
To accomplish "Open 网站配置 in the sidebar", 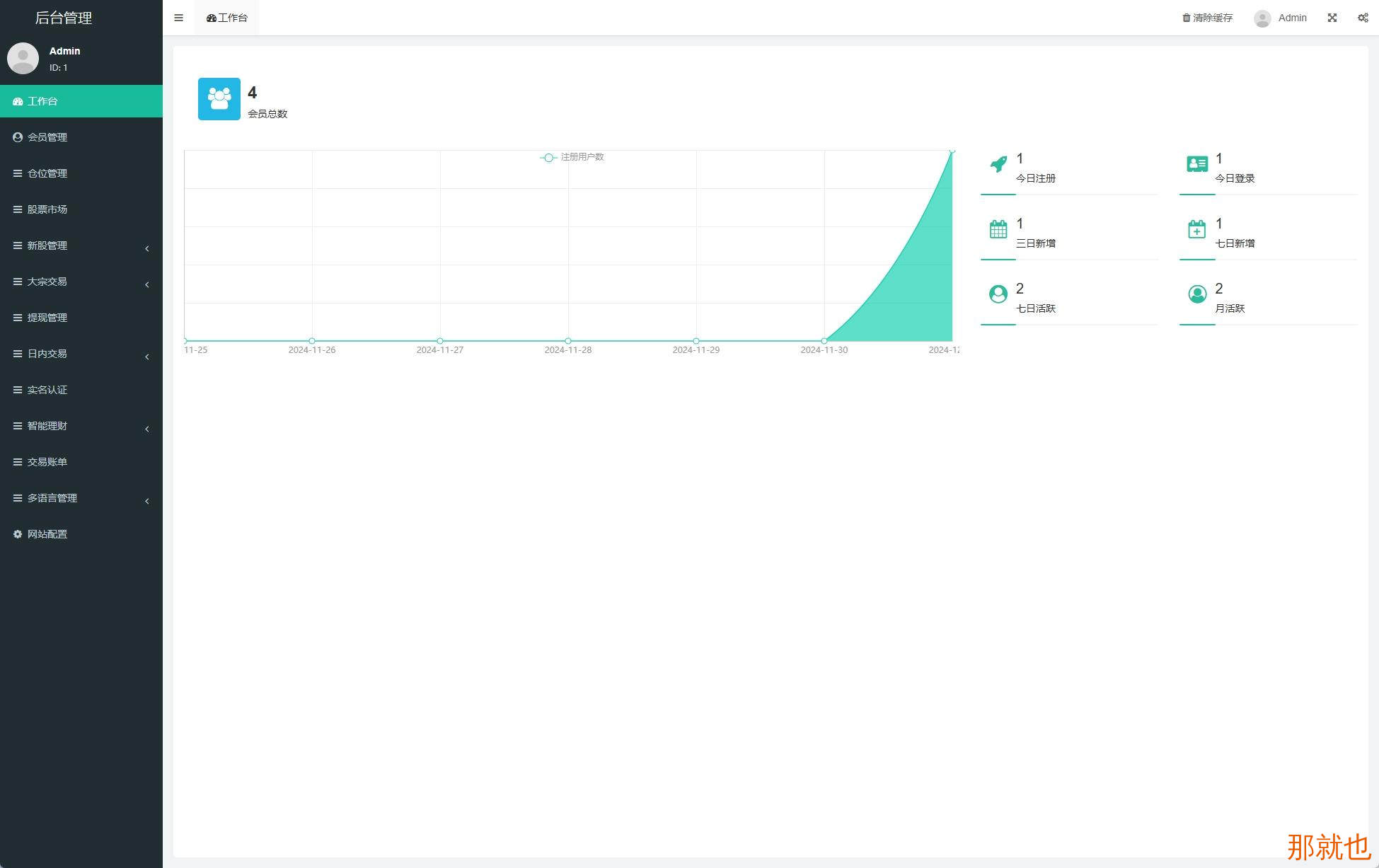I will pyautogui.click(x=47, y=534).
